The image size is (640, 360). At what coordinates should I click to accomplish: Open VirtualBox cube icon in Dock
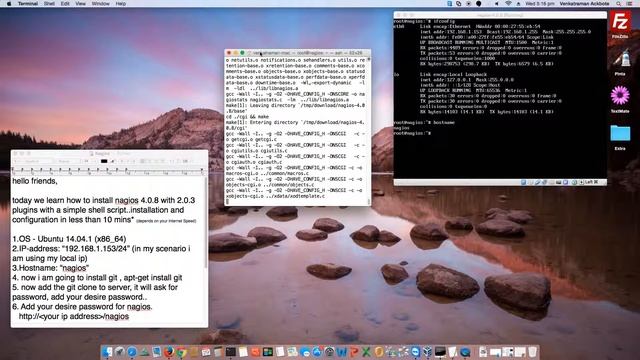[427, 352]
